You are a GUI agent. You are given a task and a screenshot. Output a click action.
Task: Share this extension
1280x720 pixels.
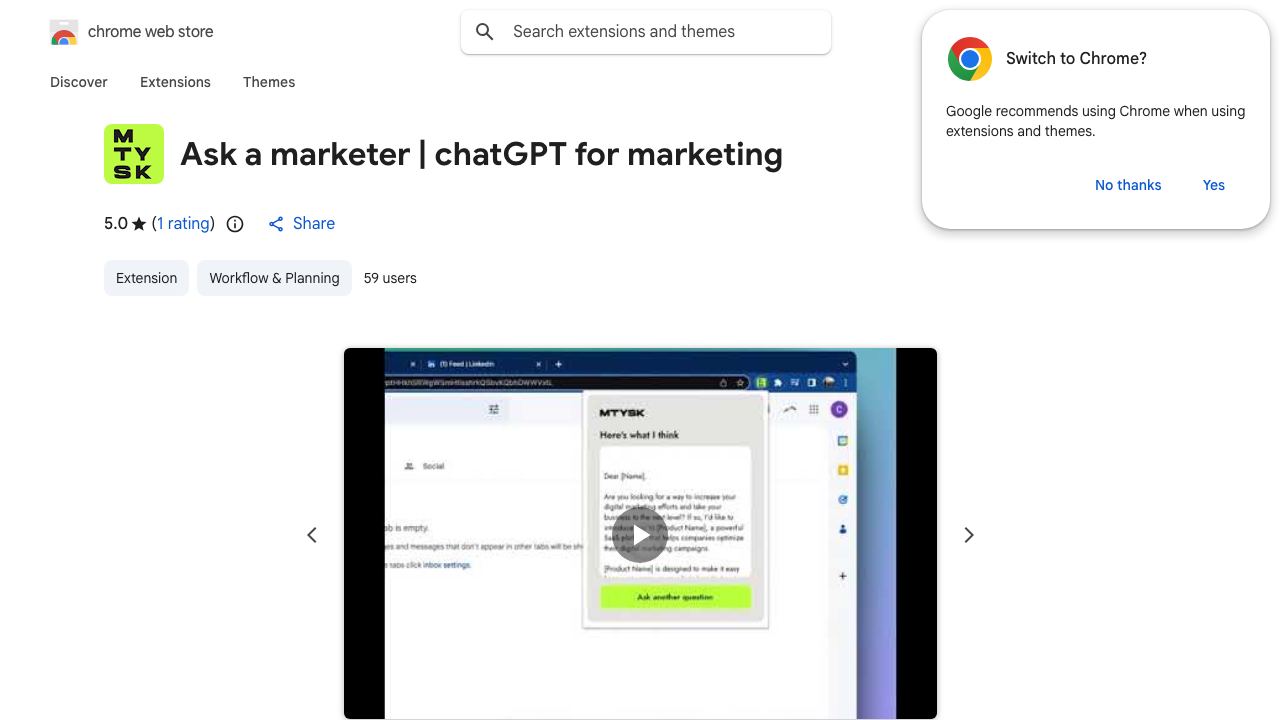coord(302,224)
